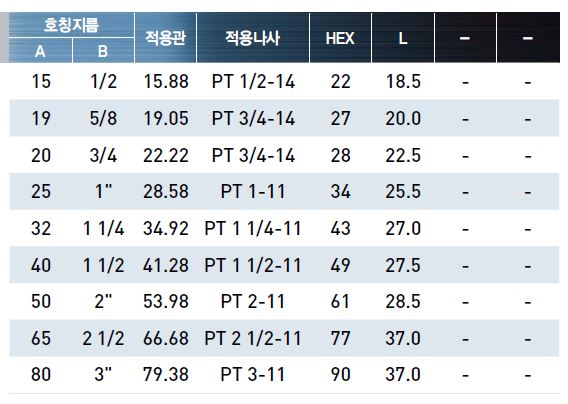Select the value 34.92
The image size is (568, 404).
[x=166, y=228]
